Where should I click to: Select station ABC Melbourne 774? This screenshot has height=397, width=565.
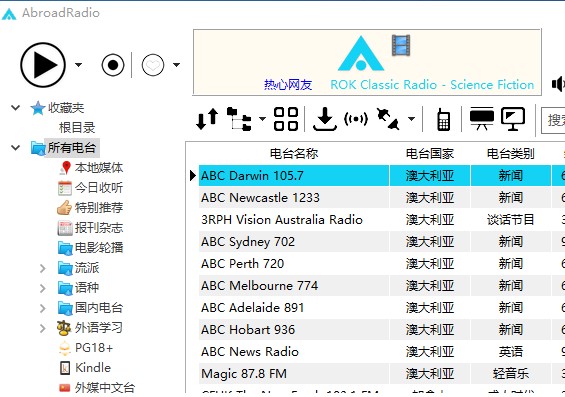(x=294, y=286)
